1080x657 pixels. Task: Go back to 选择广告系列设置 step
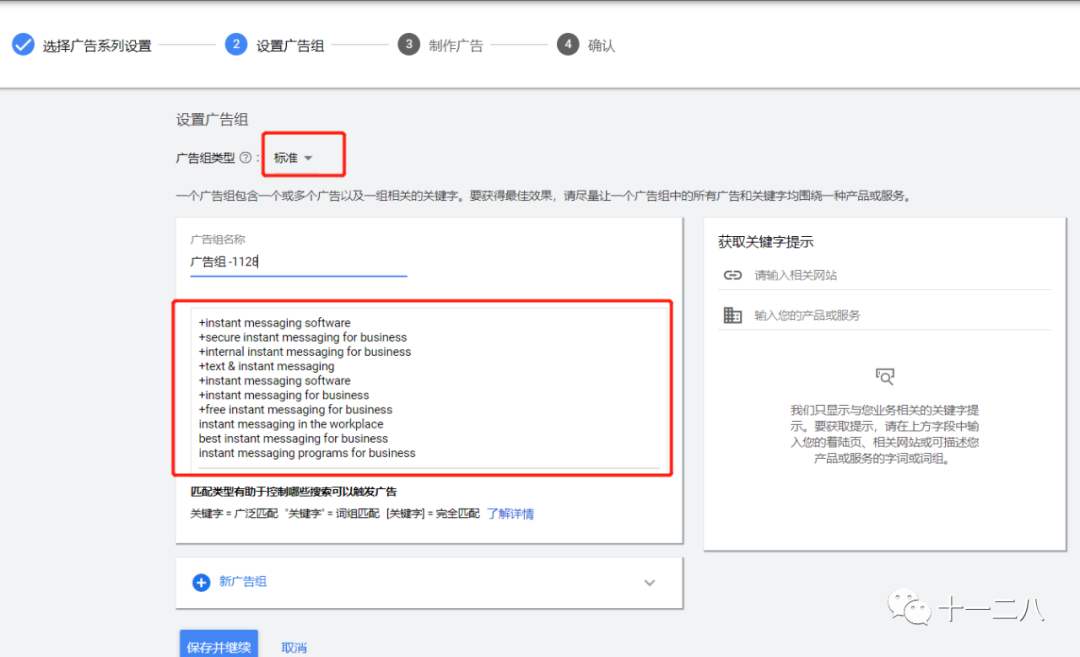pyautogui.click(x=97, y=44)
